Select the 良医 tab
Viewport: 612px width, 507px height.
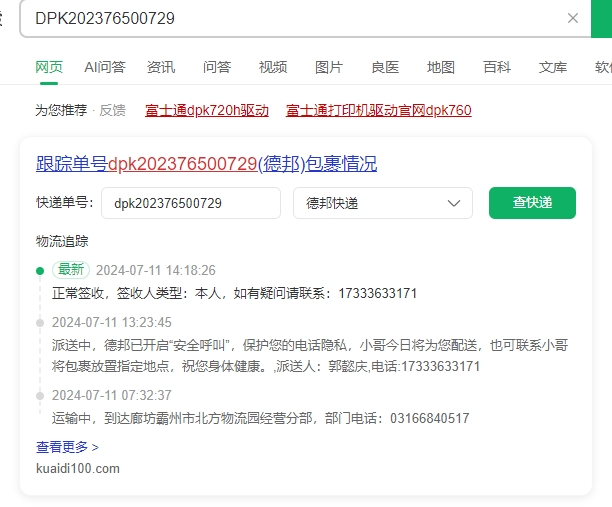click(385, 67)
